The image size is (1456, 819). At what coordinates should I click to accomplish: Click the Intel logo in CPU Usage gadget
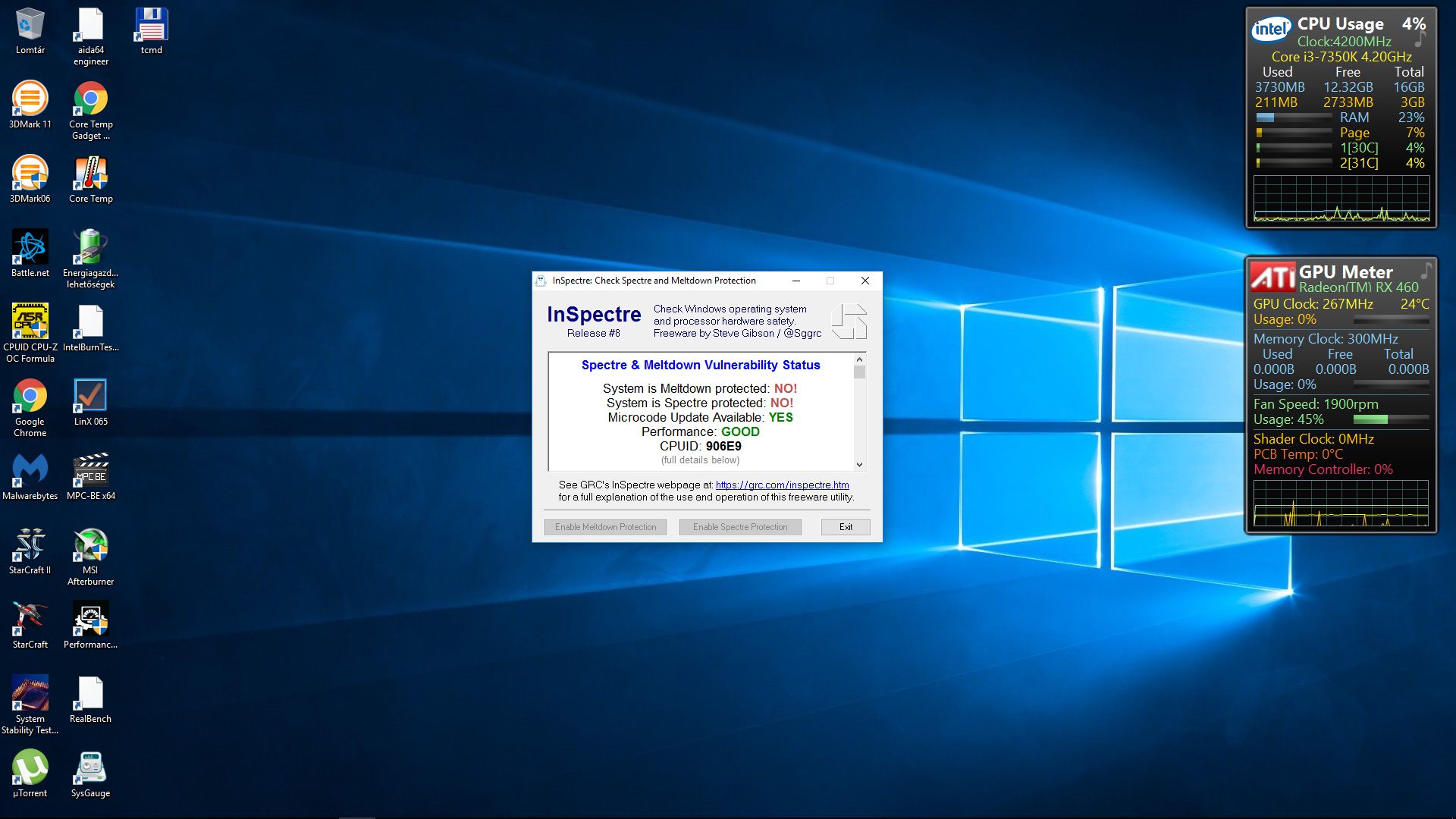point(1271,29)
